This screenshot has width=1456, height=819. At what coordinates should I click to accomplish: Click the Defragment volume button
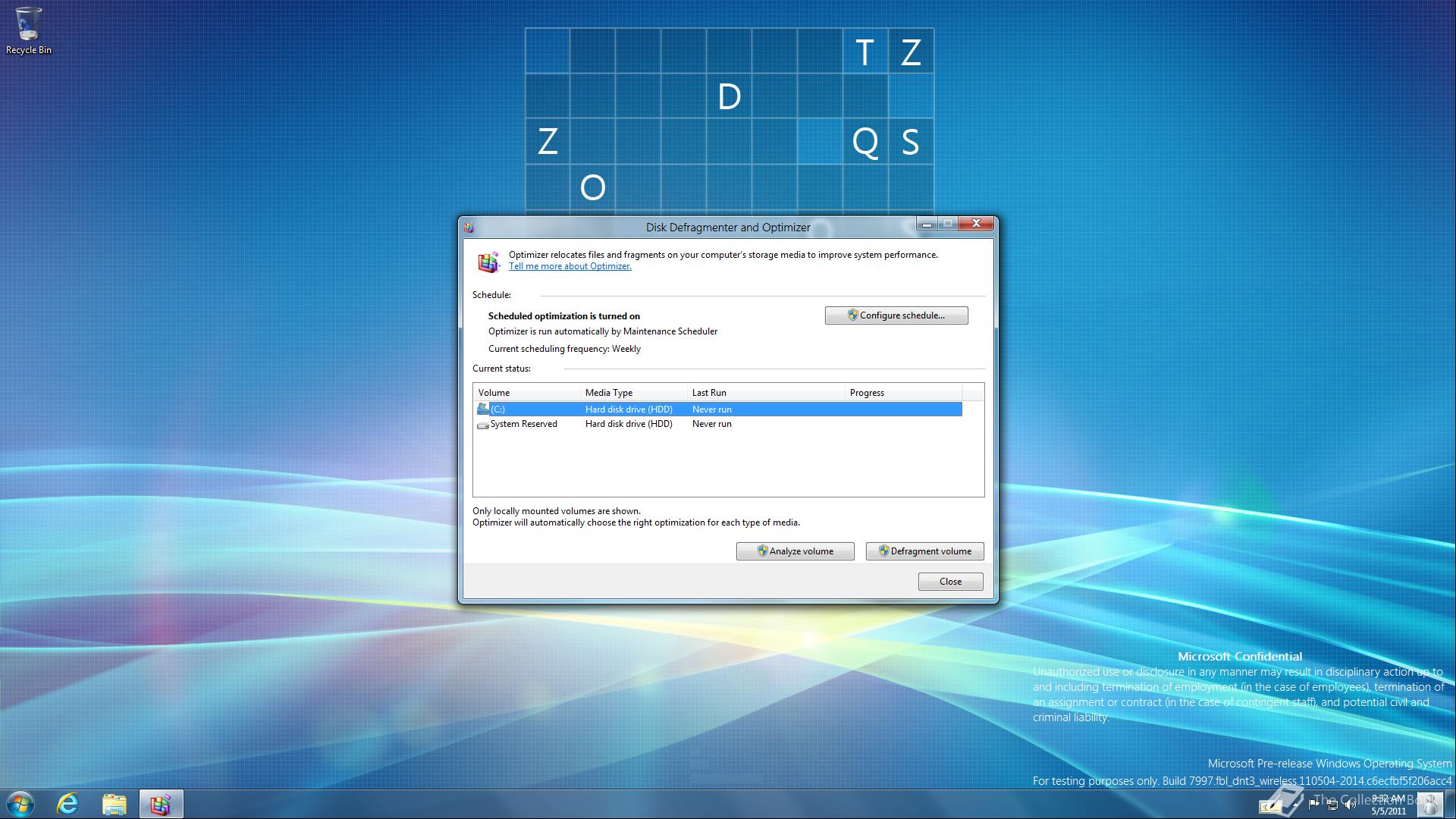coord(924,551)
